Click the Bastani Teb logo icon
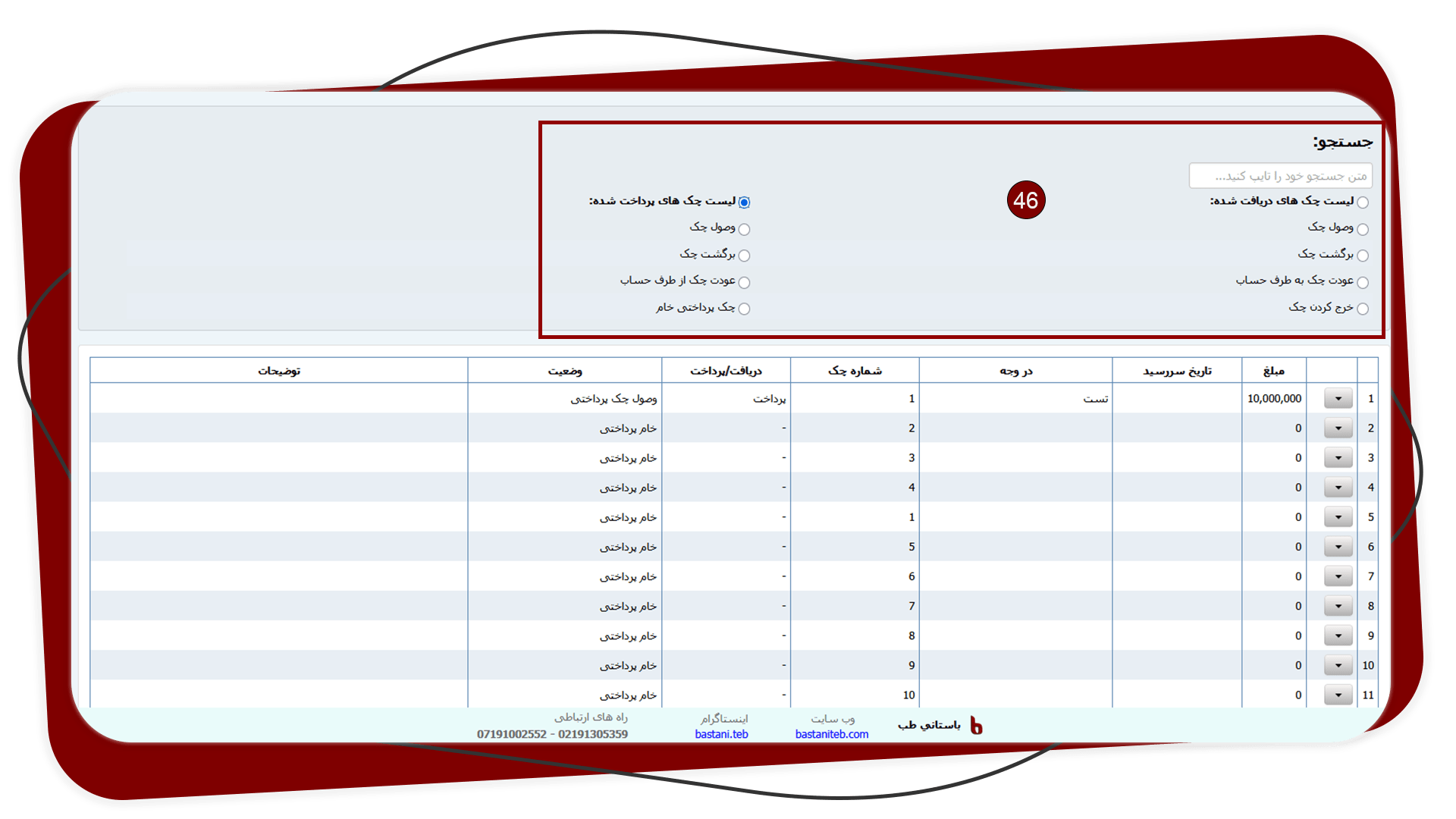1456x819 pixels. [x=976, y=726]
